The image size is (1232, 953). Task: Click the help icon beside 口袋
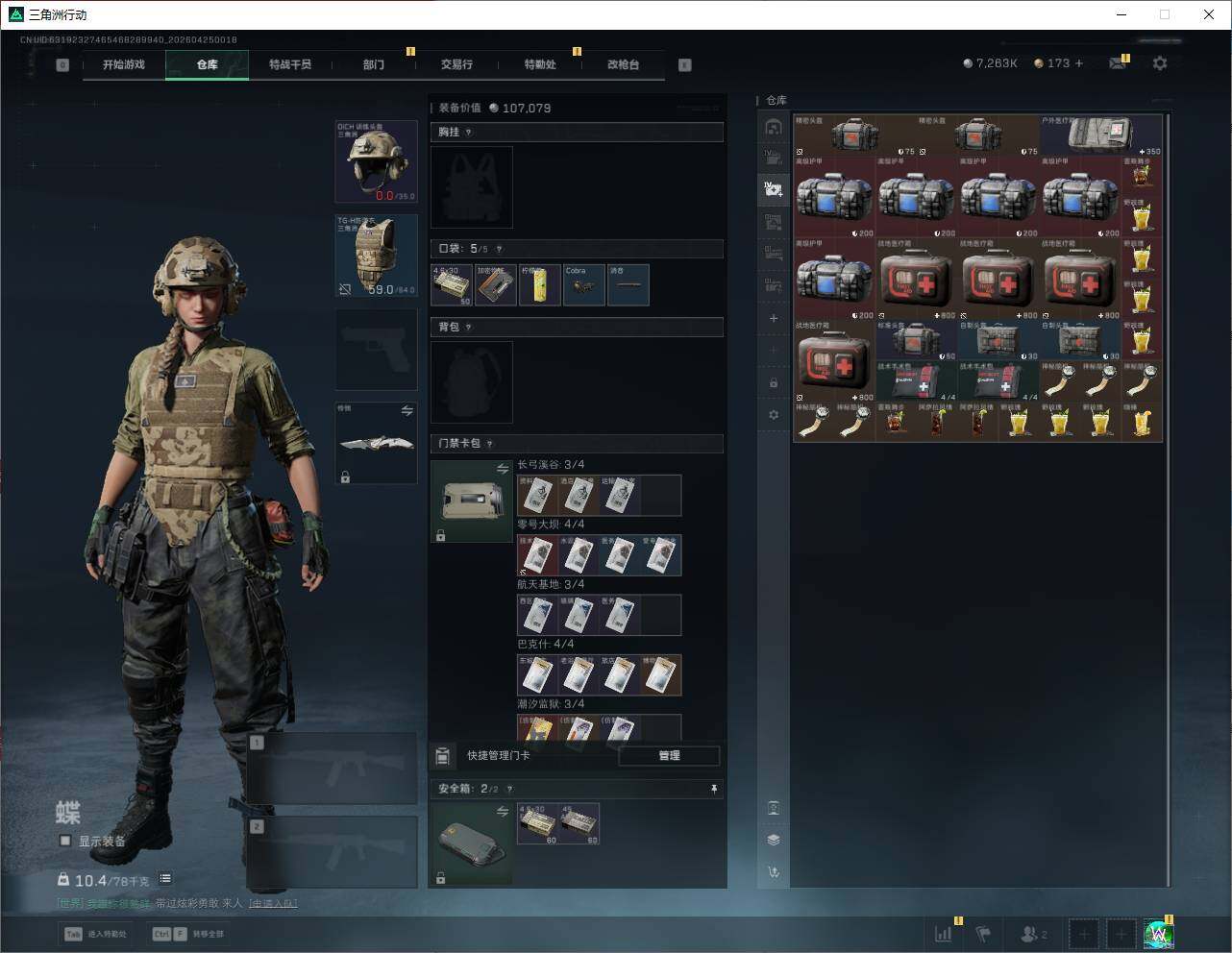[498, 249]
